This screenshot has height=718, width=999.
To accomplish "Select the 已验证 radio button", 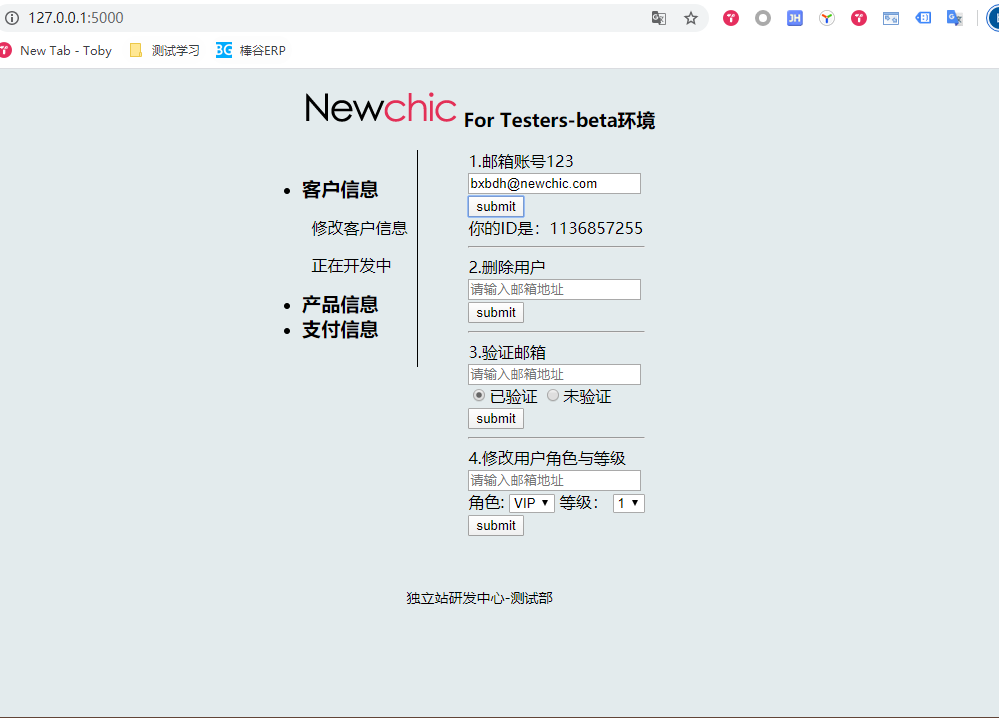I will click(478, 396).
